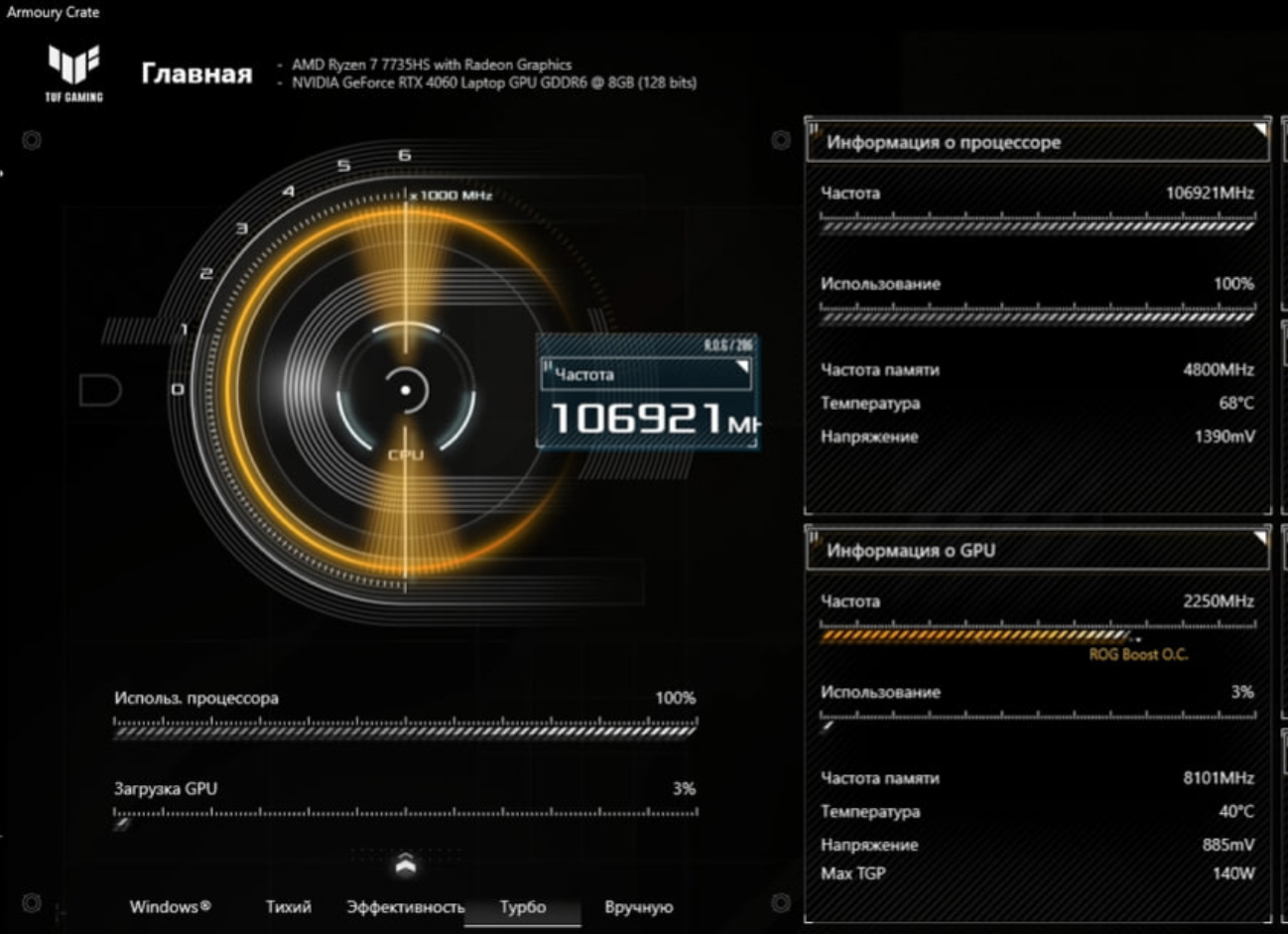
Task: Select the Windows® operating mode
Action: tap(170, 906)
